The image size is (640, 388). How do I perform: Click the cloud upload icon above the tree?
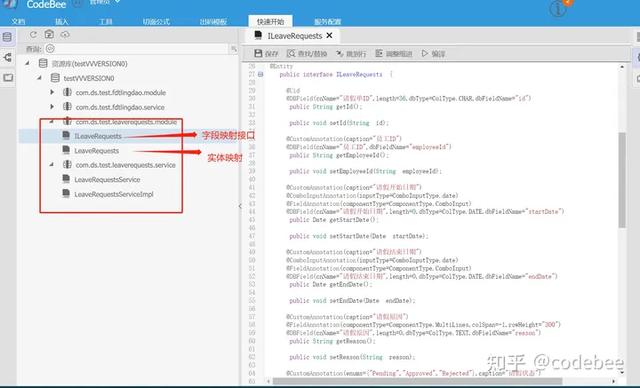65,35
